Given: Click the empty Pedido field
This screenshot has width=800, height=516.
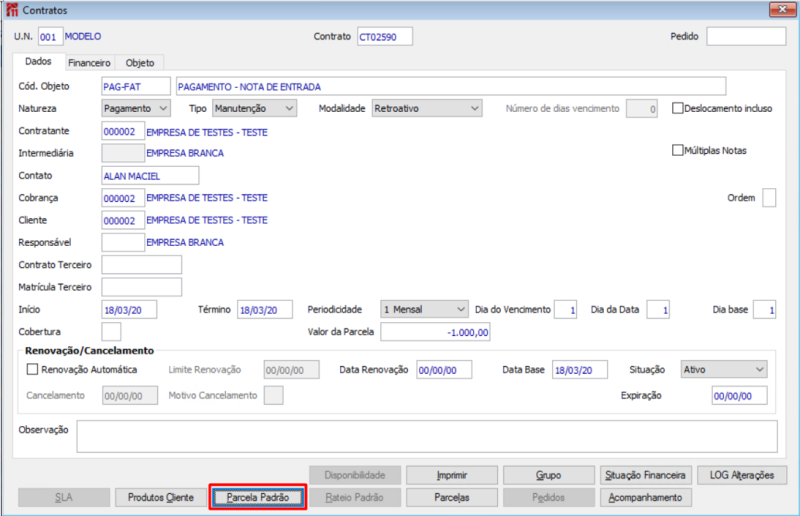Looking at the screenshot, I should pos(746,36).
